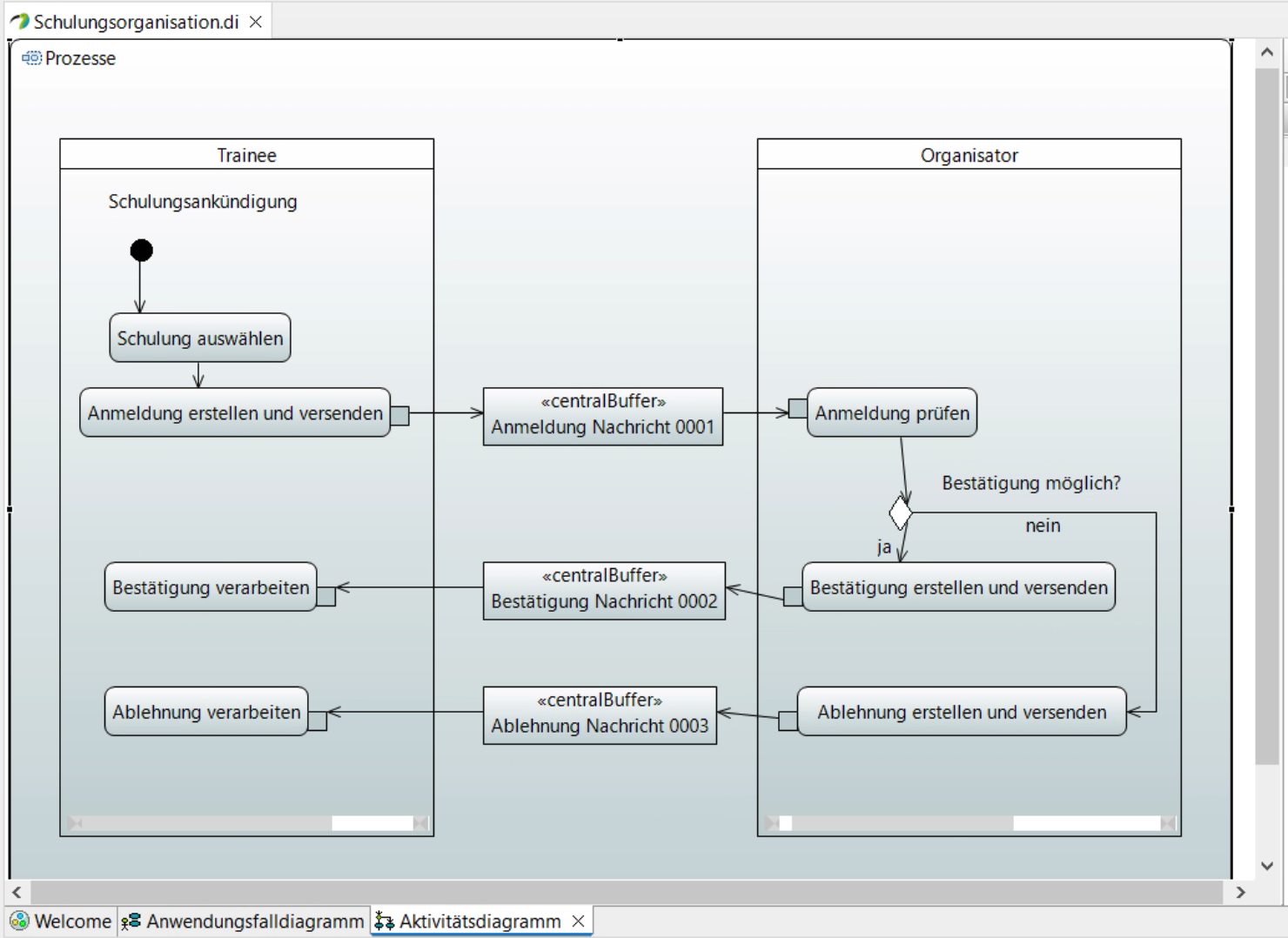Select the Schulungsankündigung label

click(203, 201)
